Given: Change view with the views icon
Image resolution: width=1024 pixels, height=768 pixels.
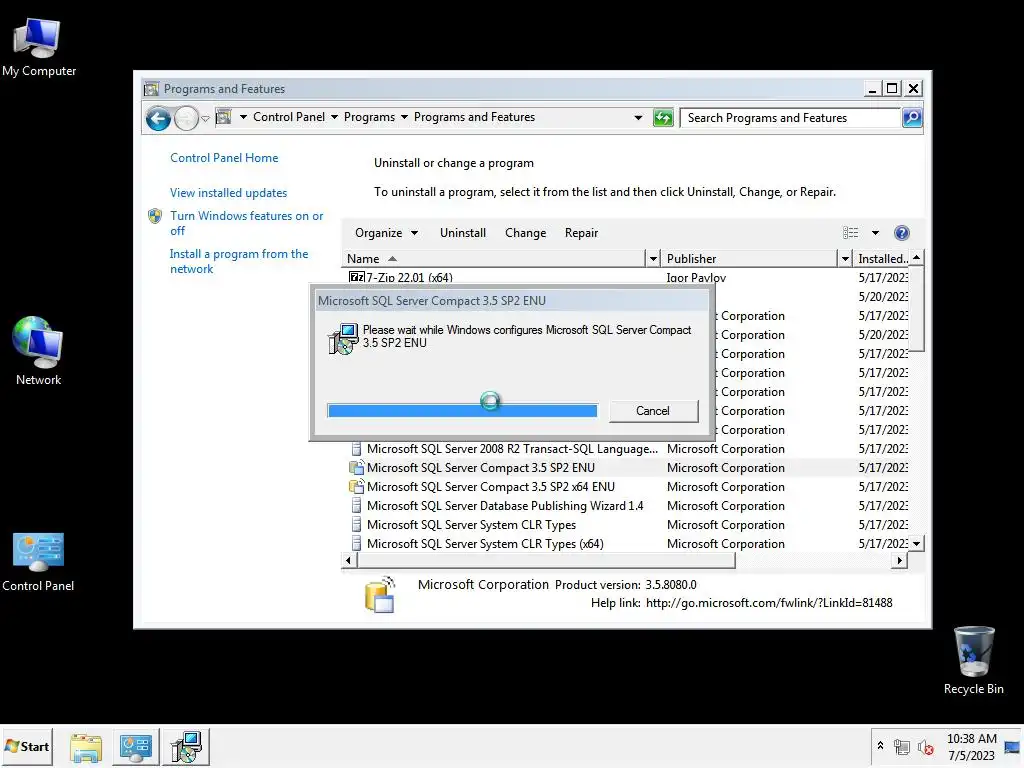Looking at the screenshot, I should 850,232.
